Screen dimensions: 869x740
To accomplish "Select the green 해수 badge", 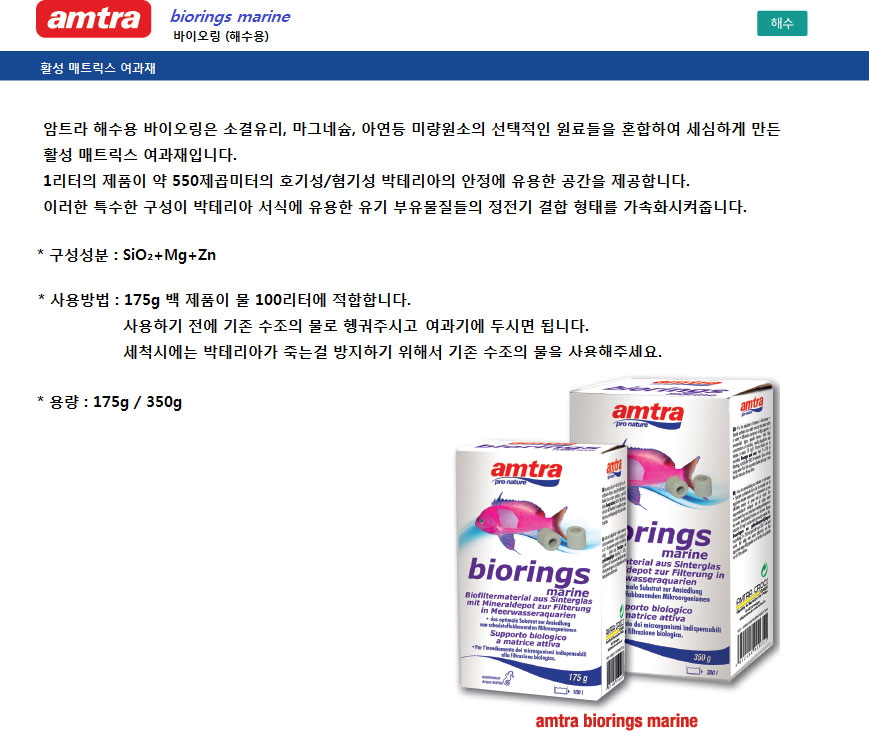I will (x=782, y=23).
